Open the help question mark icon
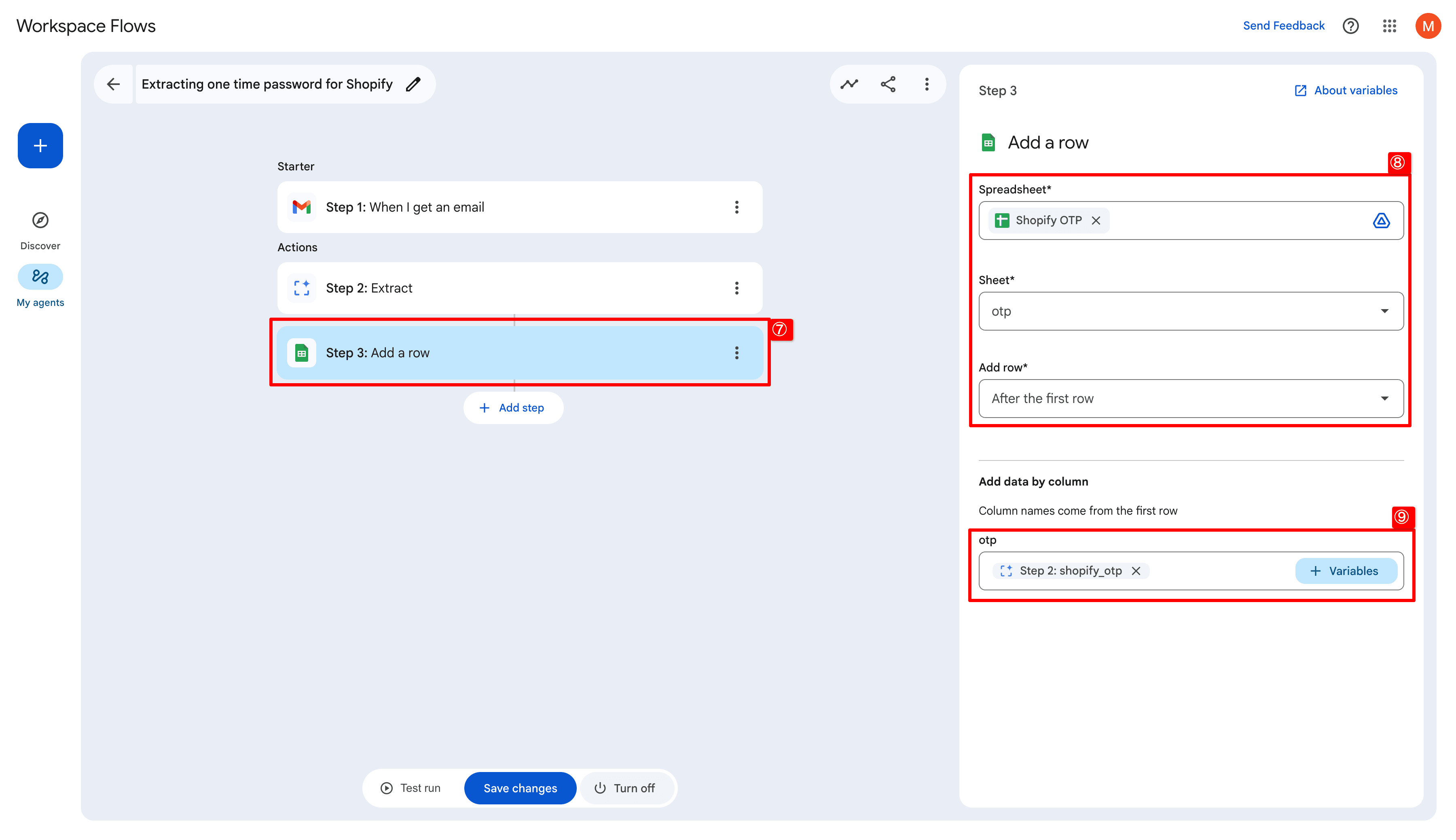The image size is (1456, 840). coord(1350,26)
